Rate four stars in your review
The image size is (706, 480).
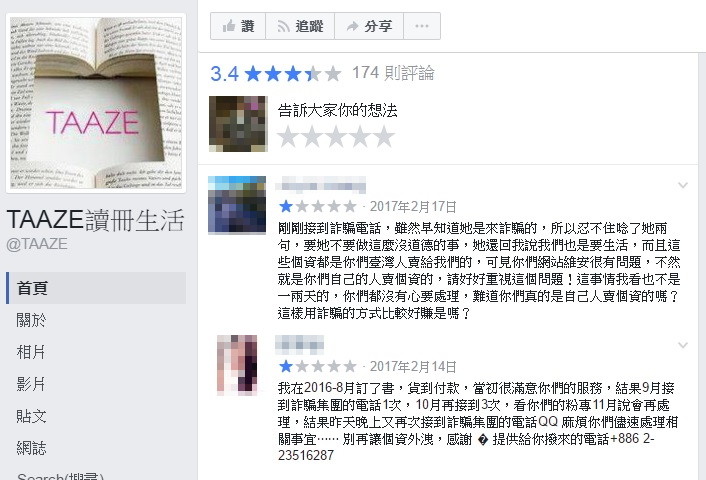(x=360, y=137)
